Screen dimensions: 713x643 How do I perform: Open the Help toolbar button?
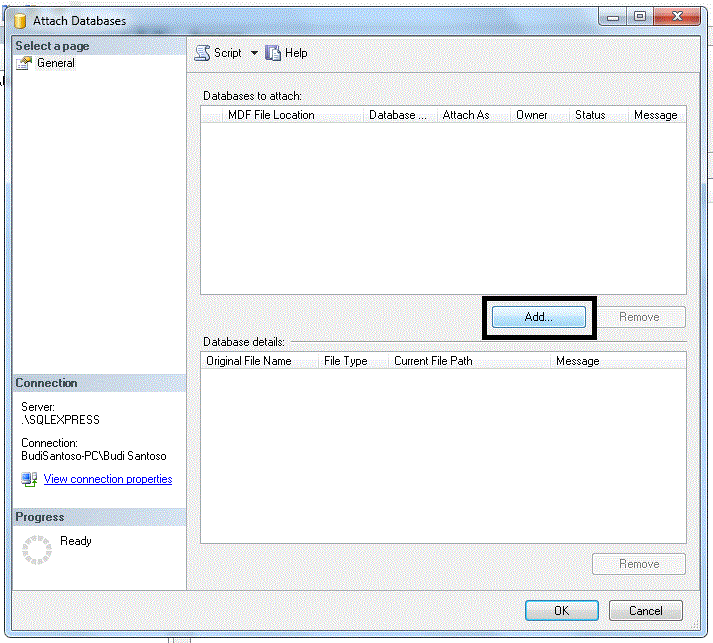(286, 53)
